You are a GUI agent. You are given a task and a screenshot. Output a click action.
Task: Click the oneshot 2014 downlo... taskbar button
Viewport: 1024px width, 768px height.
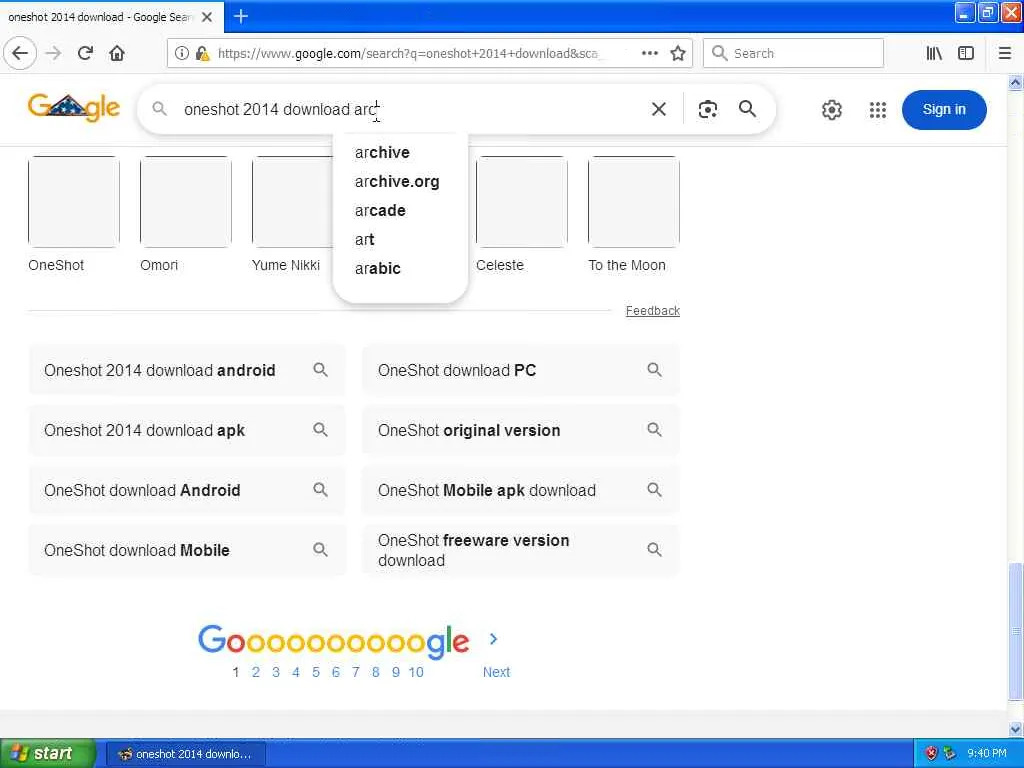(185, 754)
